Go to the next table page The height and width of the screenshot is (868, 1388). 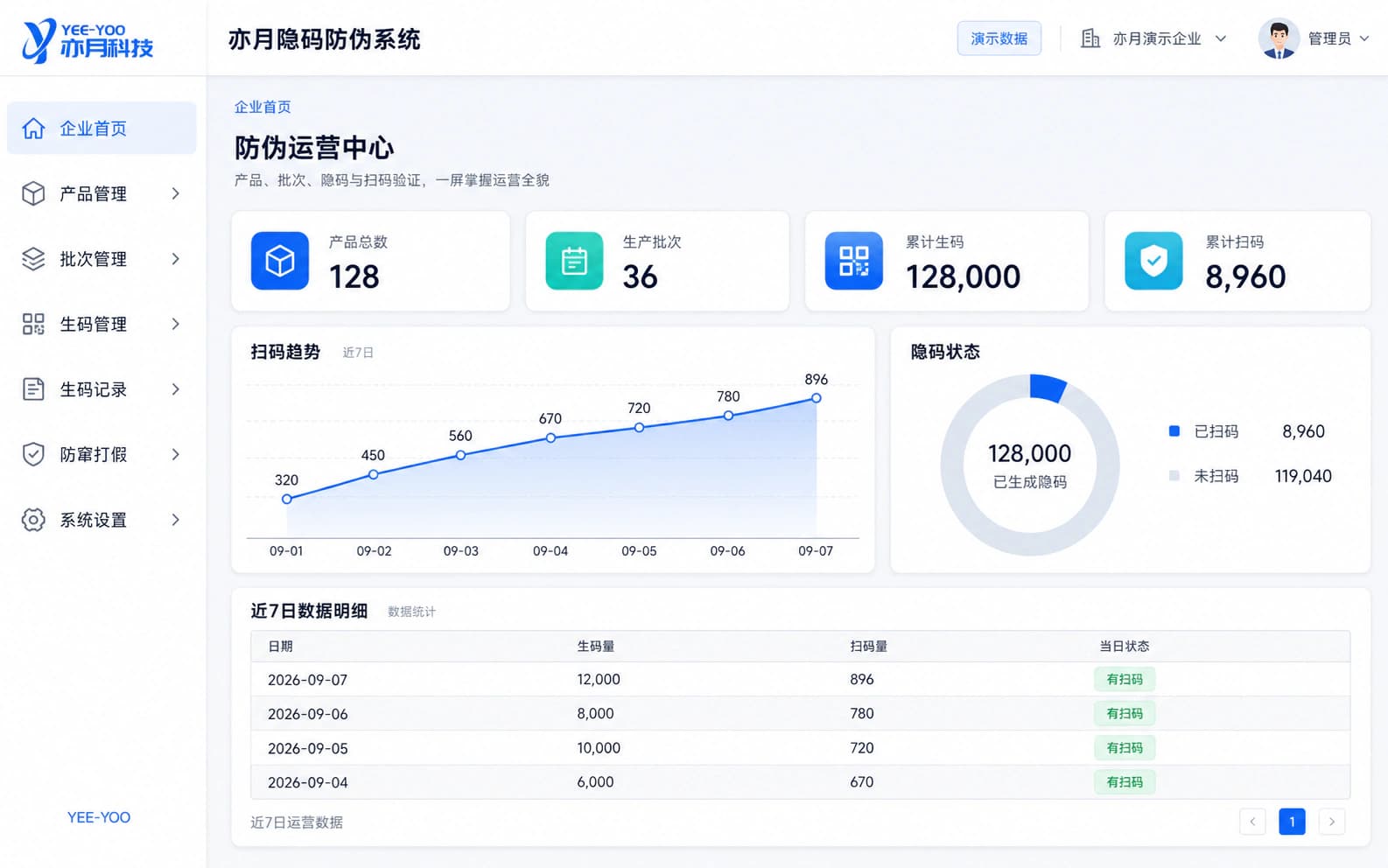(1332, 822)
